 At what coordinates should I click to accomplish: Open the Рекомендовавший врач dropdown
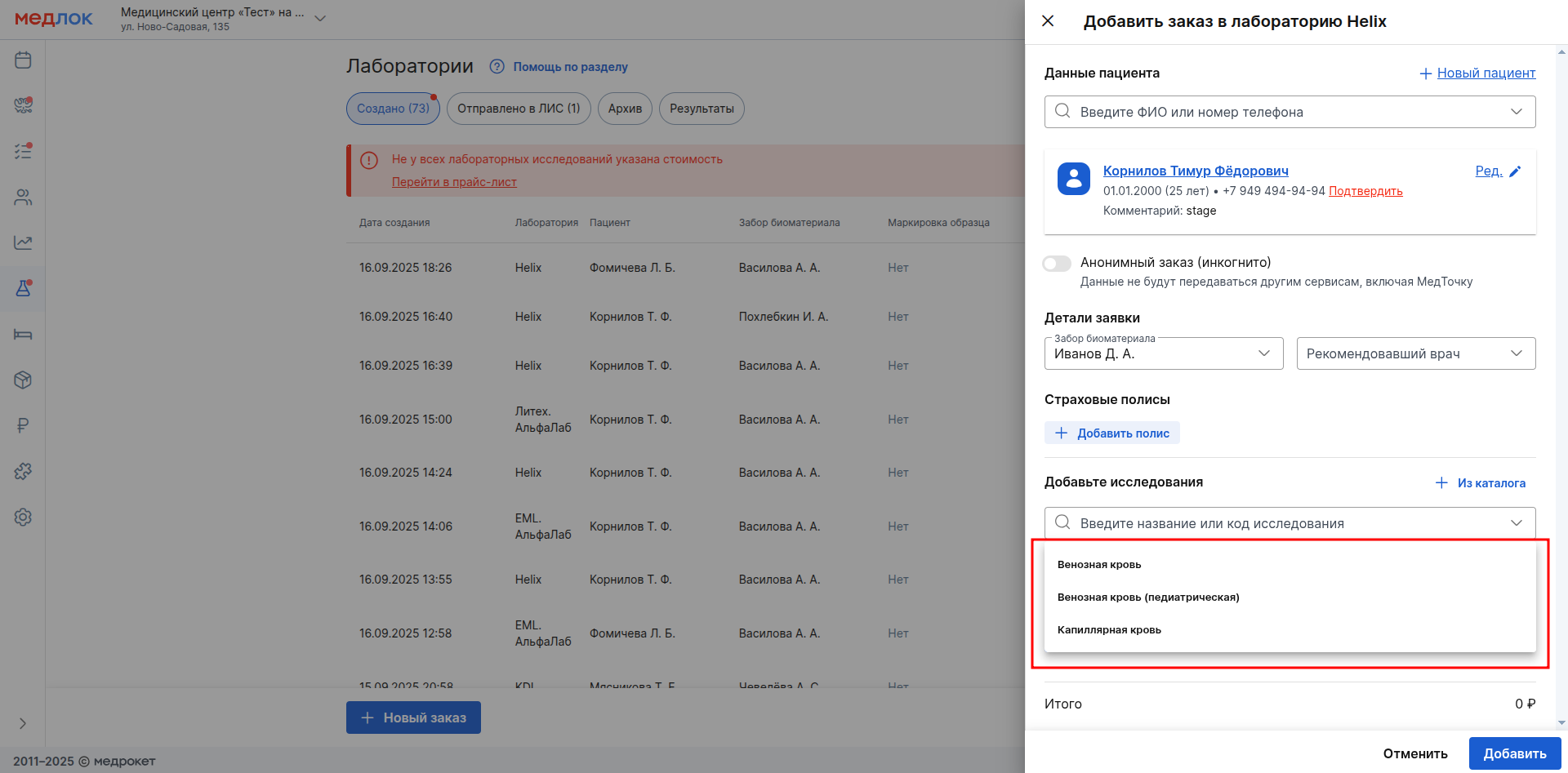[x=1415, y=353]
